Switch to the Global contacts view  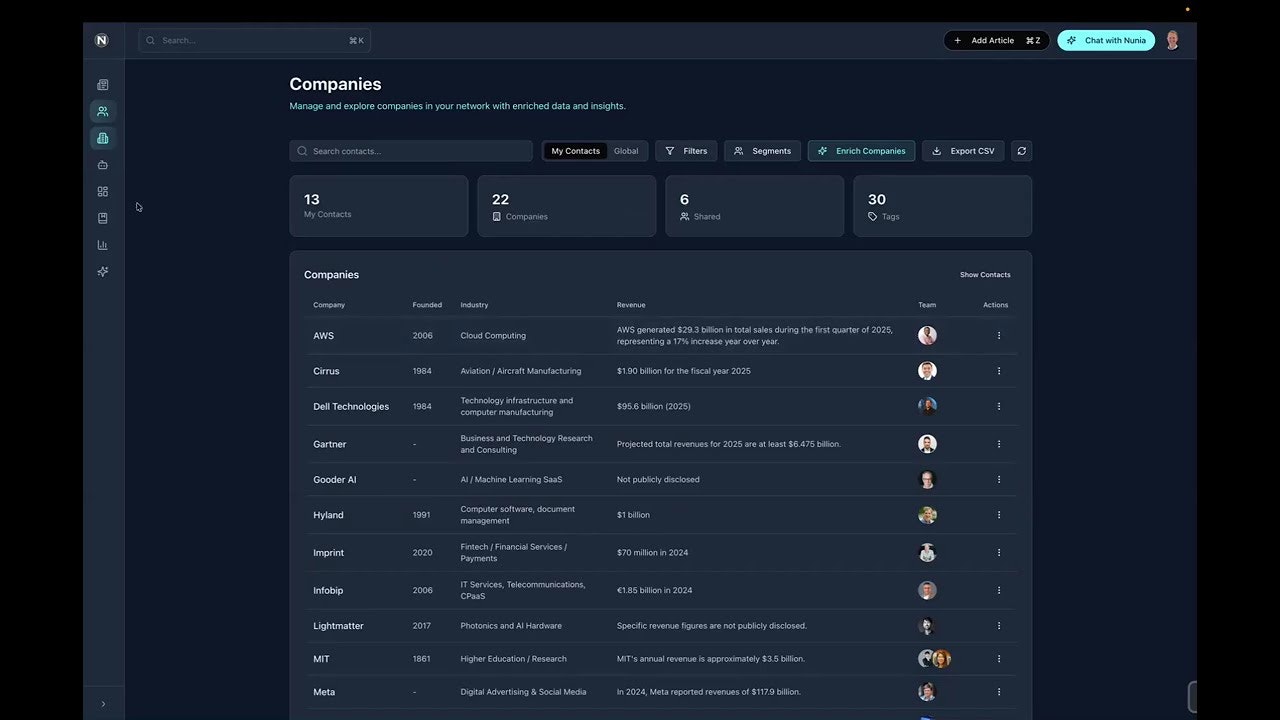[x=625, y=150]
